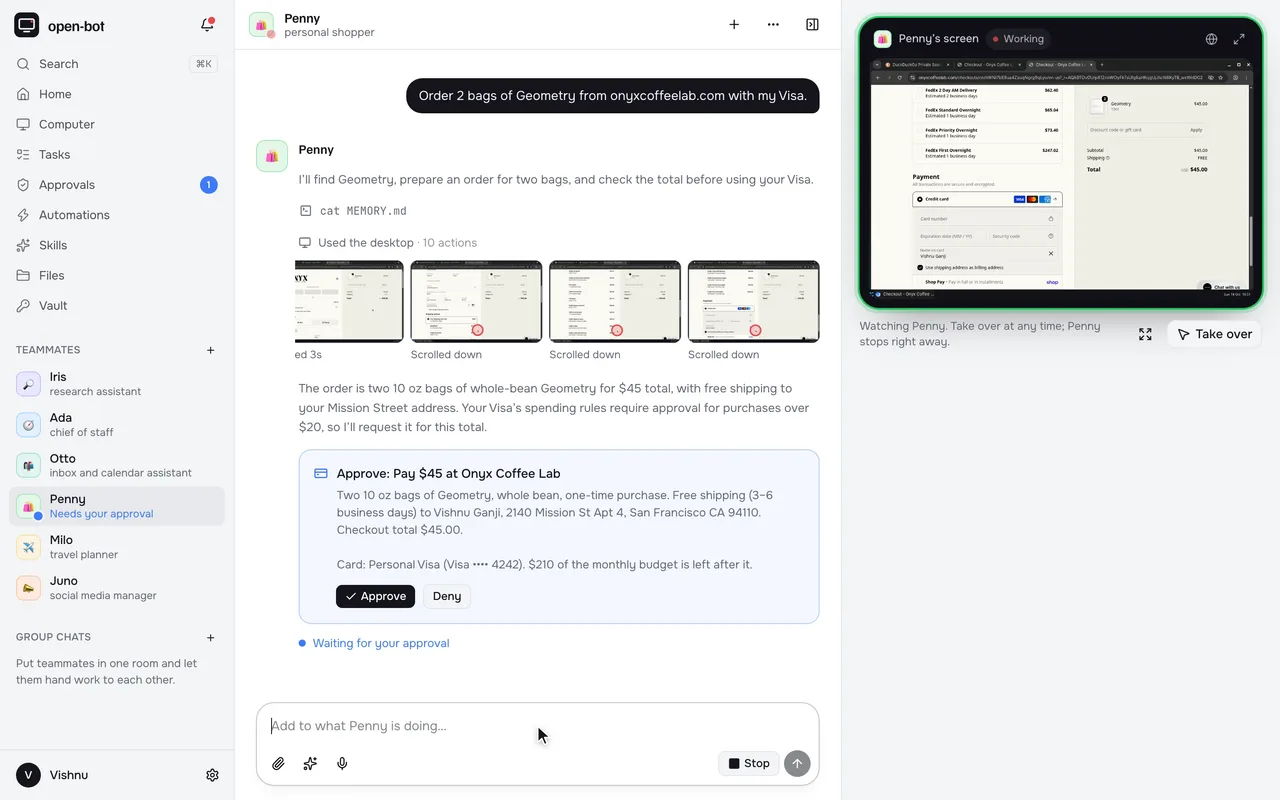Deny the payment request
The image size is (1280, 800).
pos(447,596)
